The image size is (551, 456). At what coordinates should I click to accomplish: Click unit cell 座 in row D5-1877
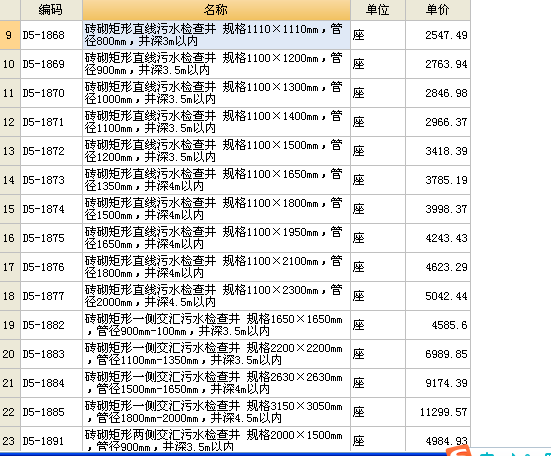(x=378, y=296)
